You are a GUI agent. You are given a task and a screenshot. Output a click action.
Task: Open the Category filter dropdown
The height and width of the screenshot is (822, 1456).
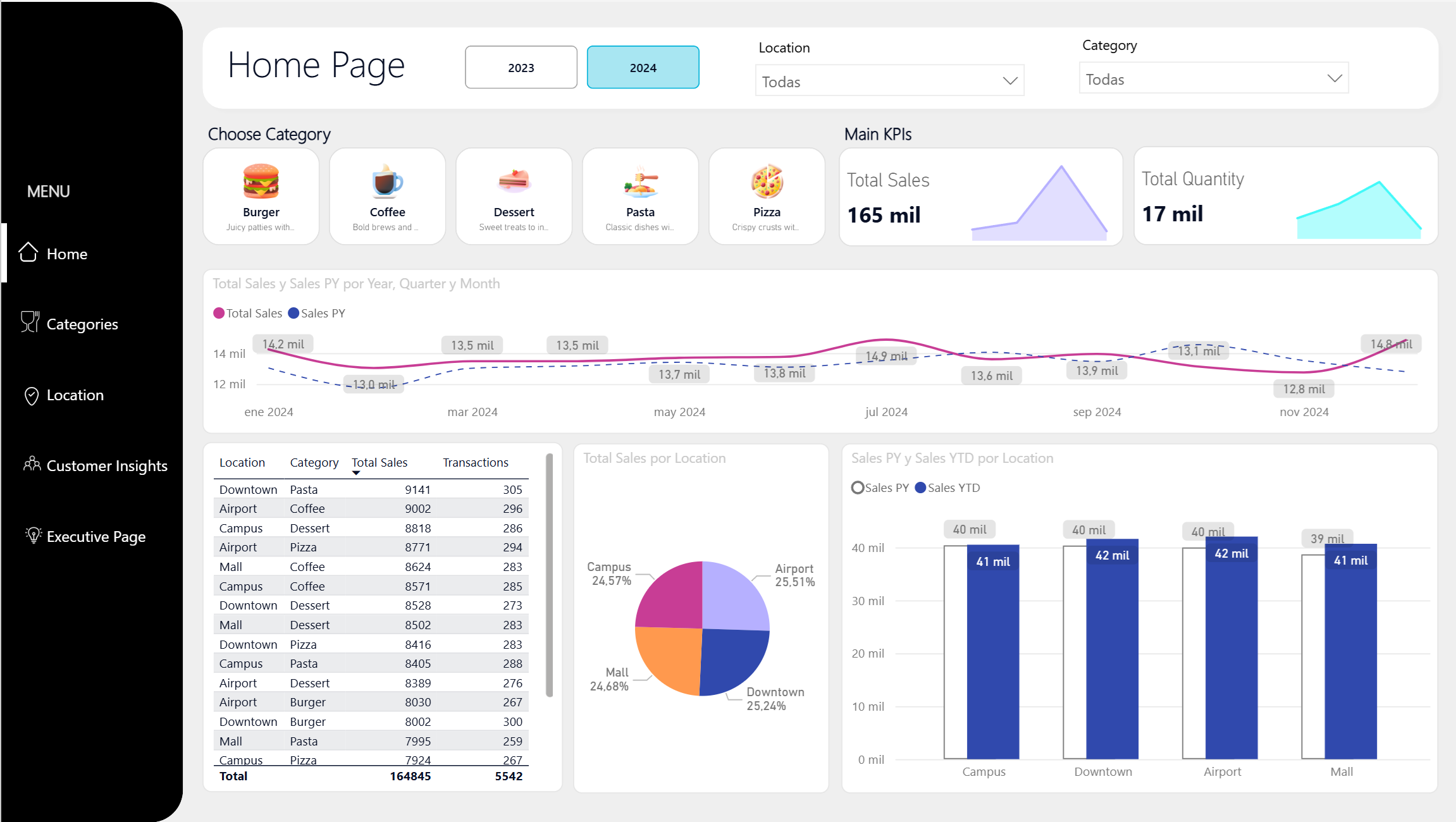(1212, 78)
